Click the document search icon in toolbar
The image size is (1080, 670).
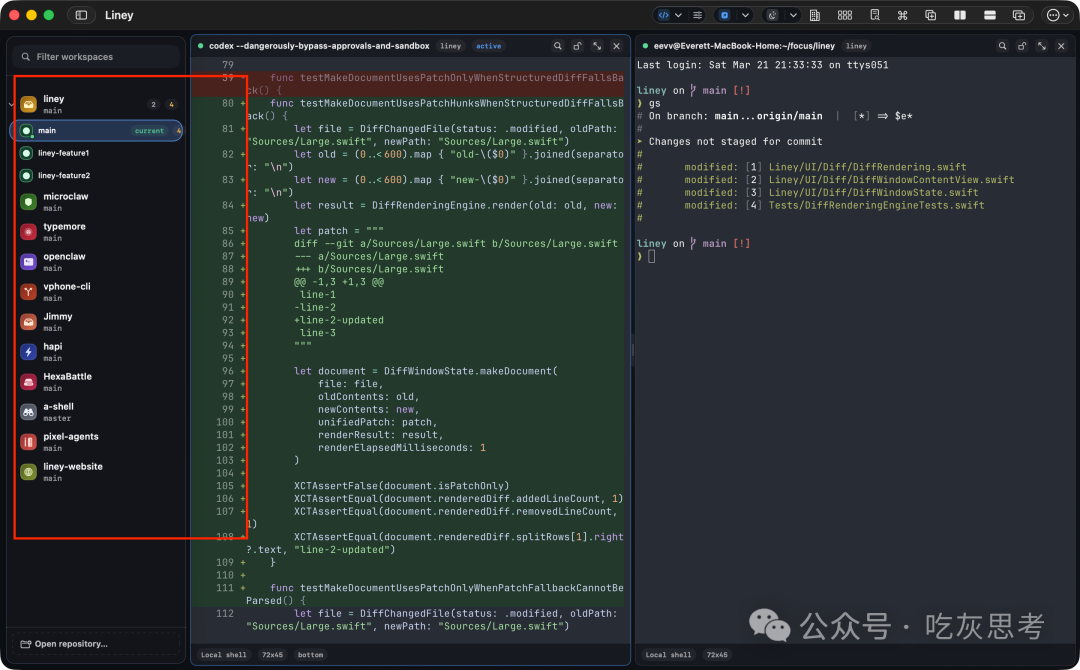click(874, 15)
